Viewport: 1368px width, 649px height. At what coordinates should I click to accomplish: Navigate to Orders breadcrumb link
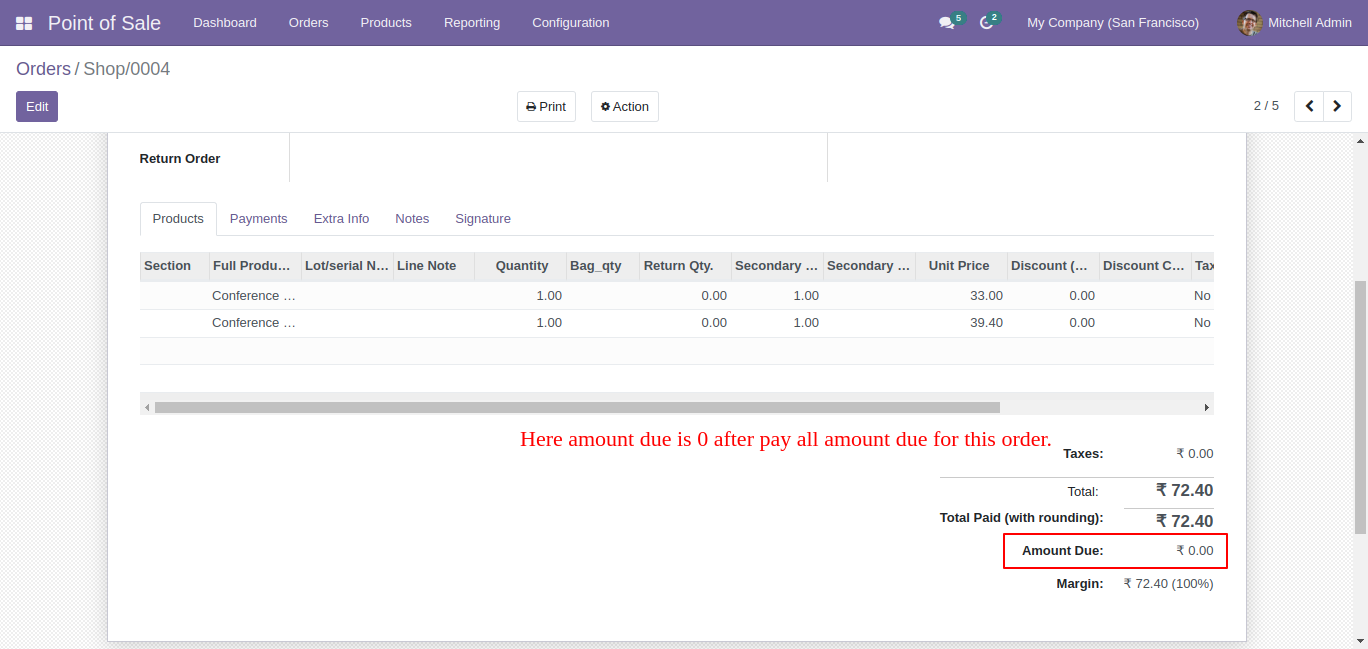[x=43, y=69]
